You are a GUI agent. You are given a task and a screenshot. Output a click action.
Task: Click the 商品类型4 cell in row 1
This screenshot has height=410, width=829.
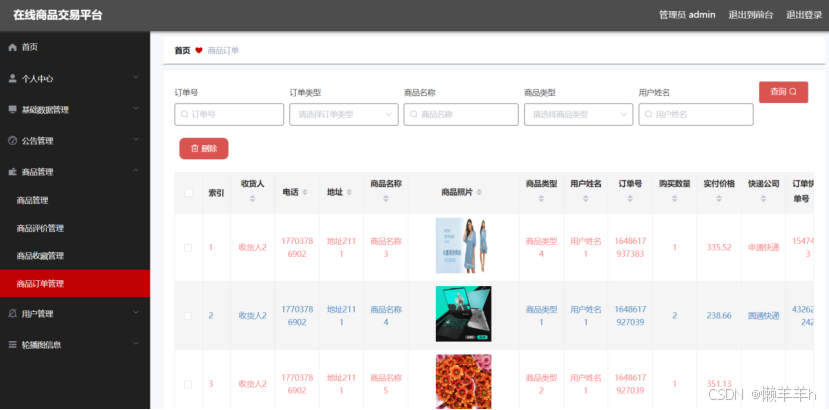click(x=541, y=248)
